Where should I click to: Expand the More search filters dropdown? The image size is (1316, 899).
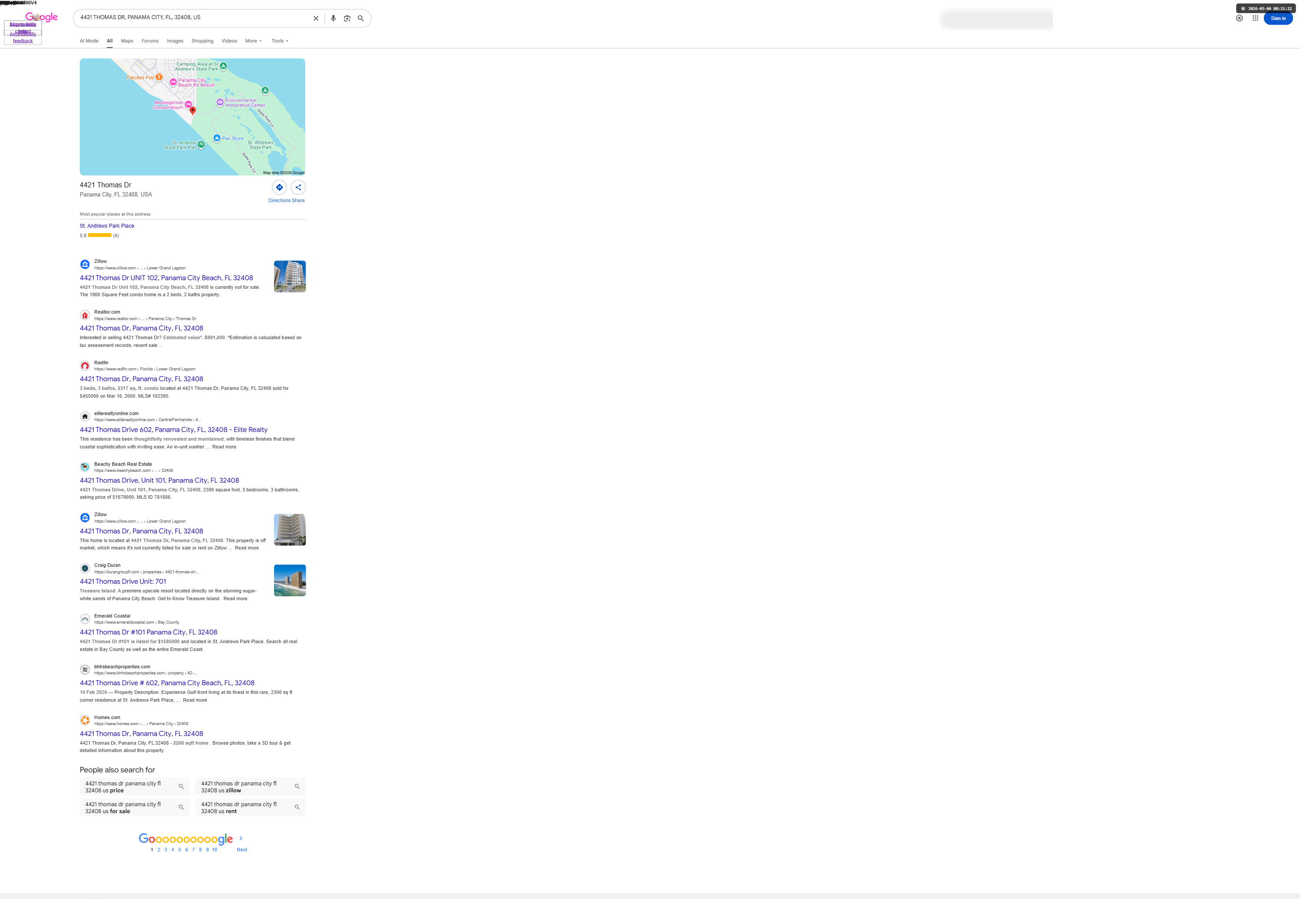(x=253, y=41)
